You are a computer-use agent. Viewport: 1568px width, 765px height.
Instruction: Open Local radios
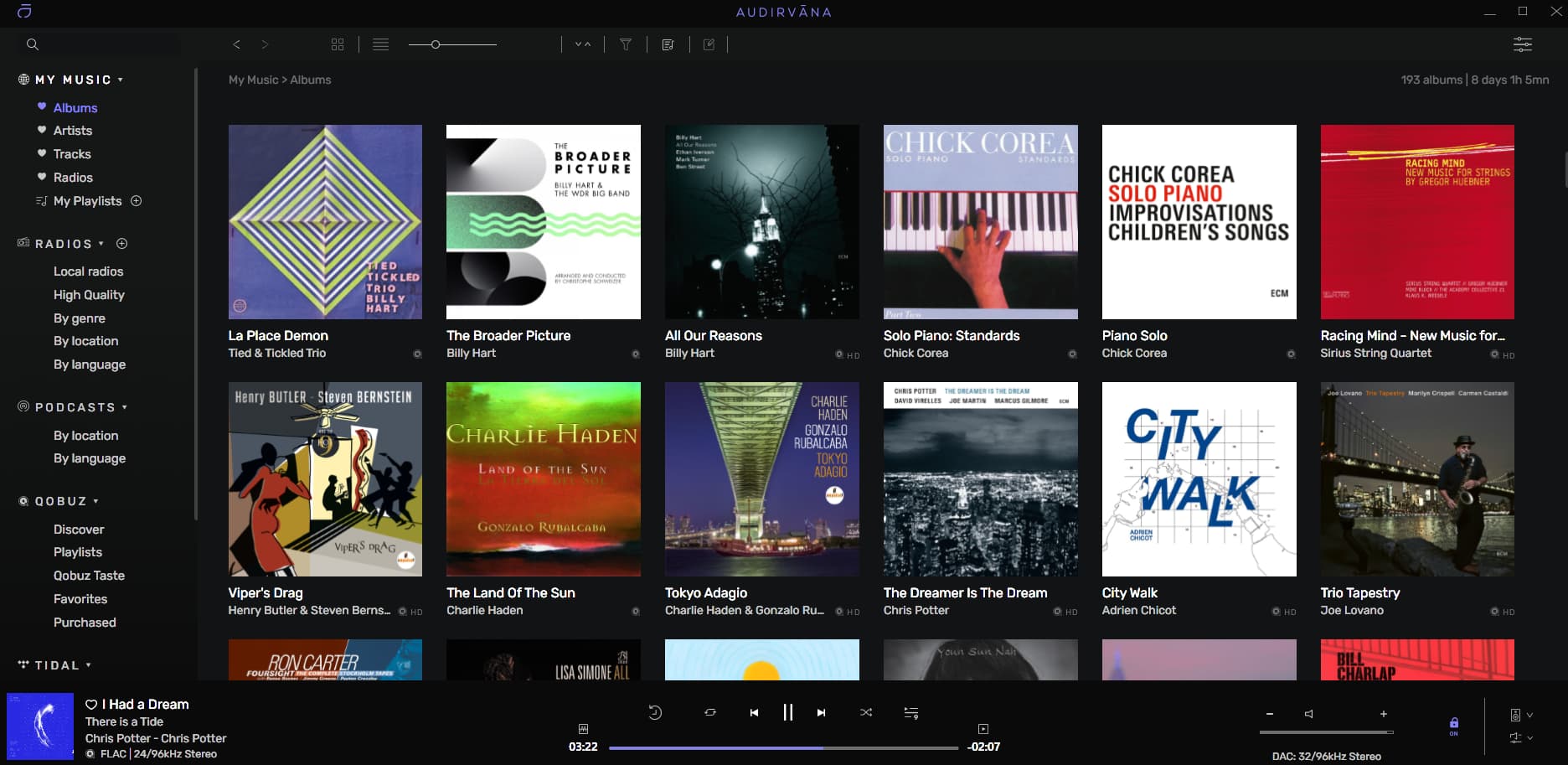click(x=88, y=271)
